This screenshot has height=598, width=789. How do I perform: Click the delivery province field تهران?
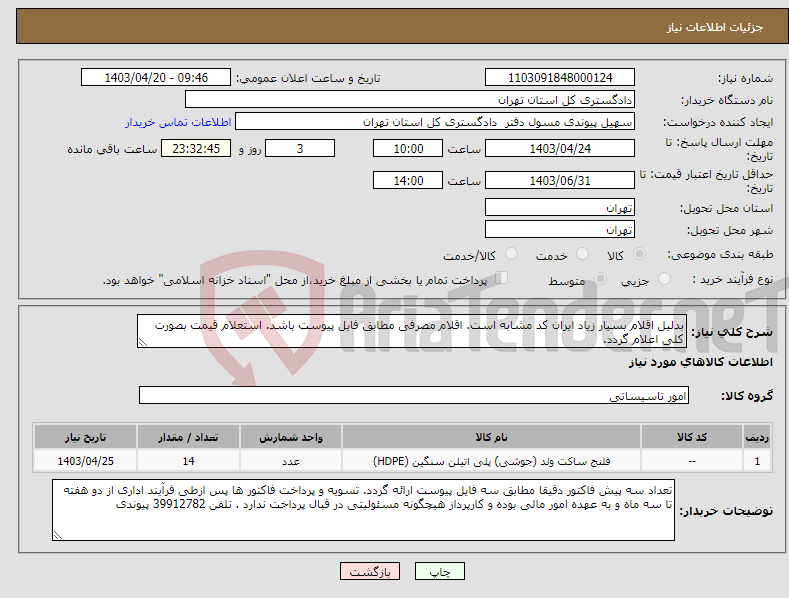coord(560,207)
